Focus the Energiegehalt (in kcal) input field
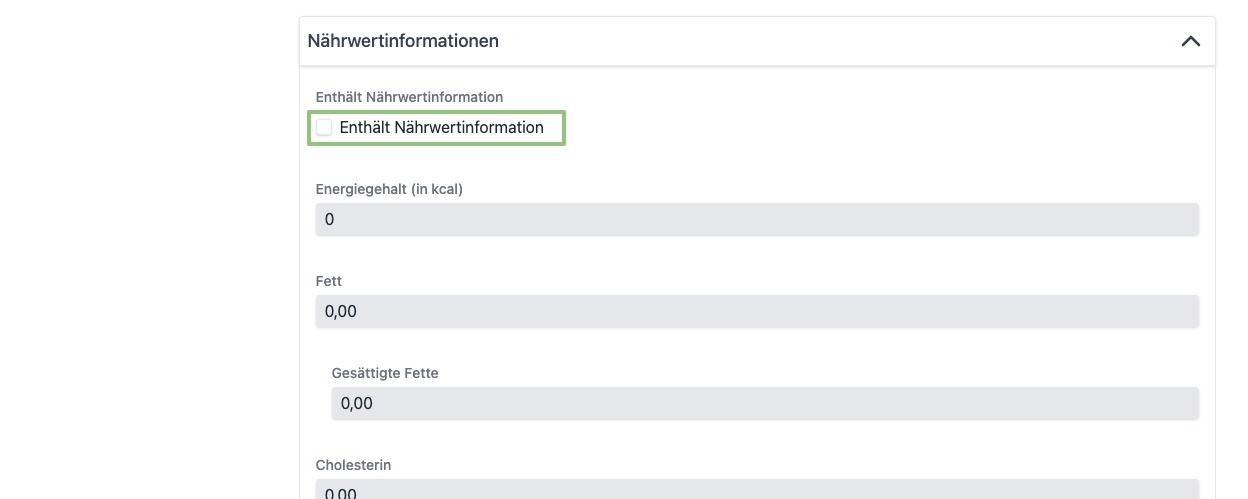The height and width of the screenshot is (499, 1248). (x=757, y=219)
